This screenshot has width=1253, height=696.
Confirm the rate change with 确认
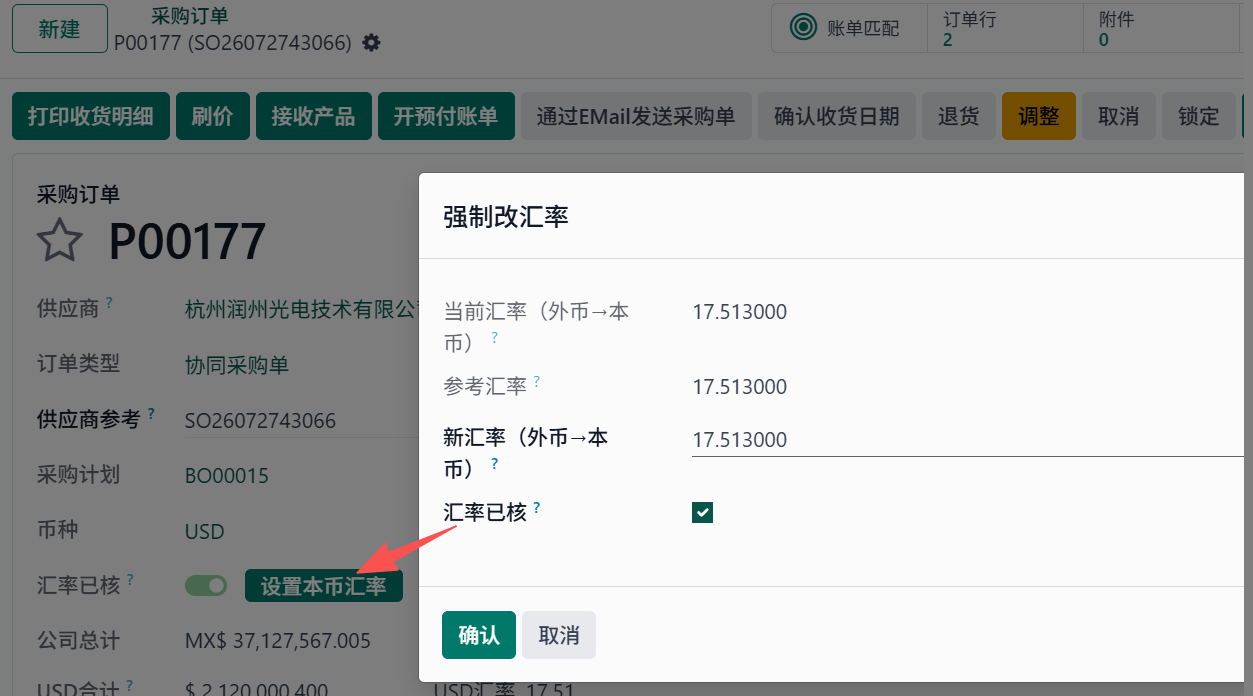tap(479, 635)
